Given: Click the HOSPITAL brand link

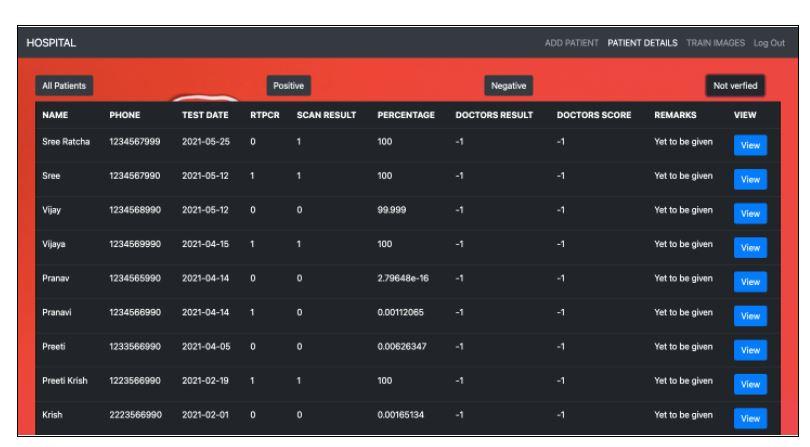Looking at the screenshot, I should 51,43.
